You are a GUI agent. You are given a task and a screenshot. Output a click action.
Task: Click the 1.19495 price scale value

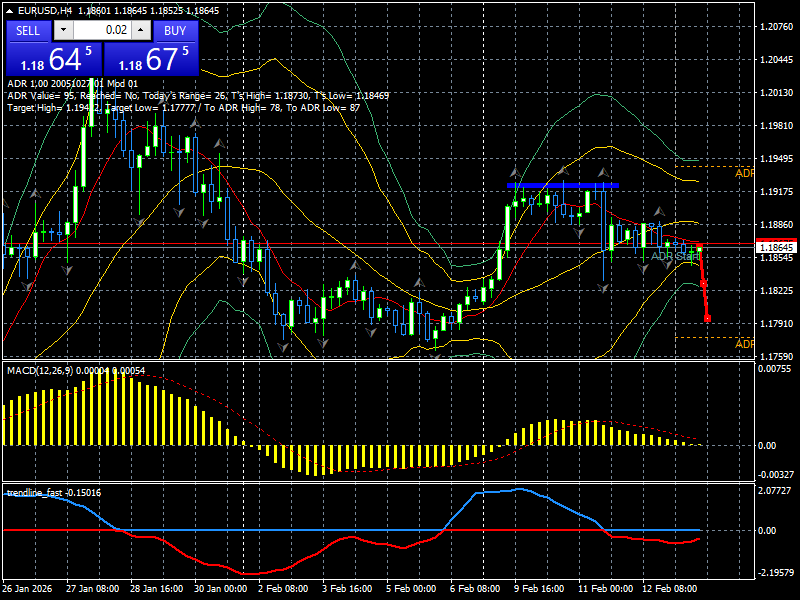point(777,159)
